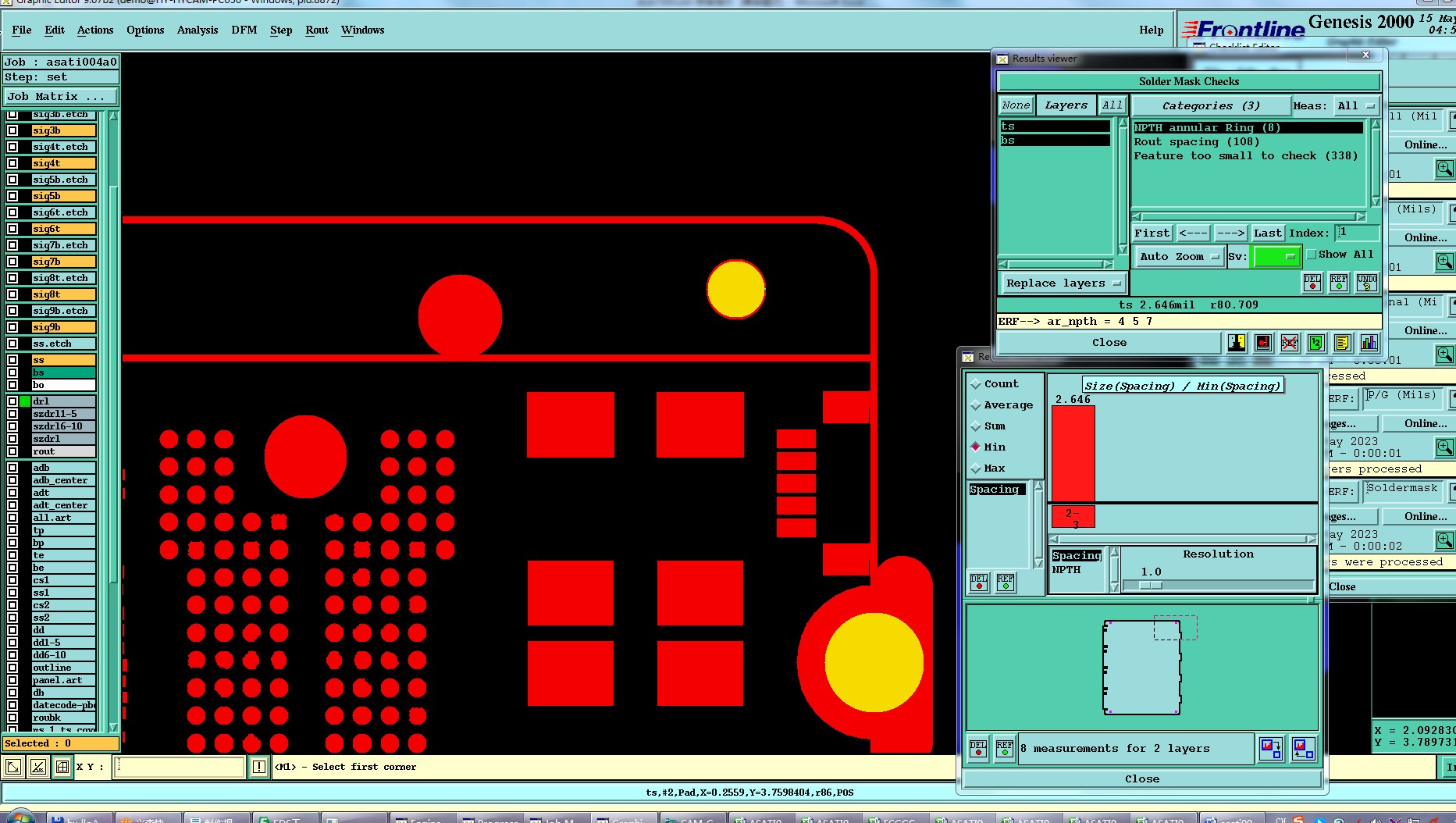Click grid snap window icon
The width and height of the screenshot is (1456, 823).
coord(62,768)
